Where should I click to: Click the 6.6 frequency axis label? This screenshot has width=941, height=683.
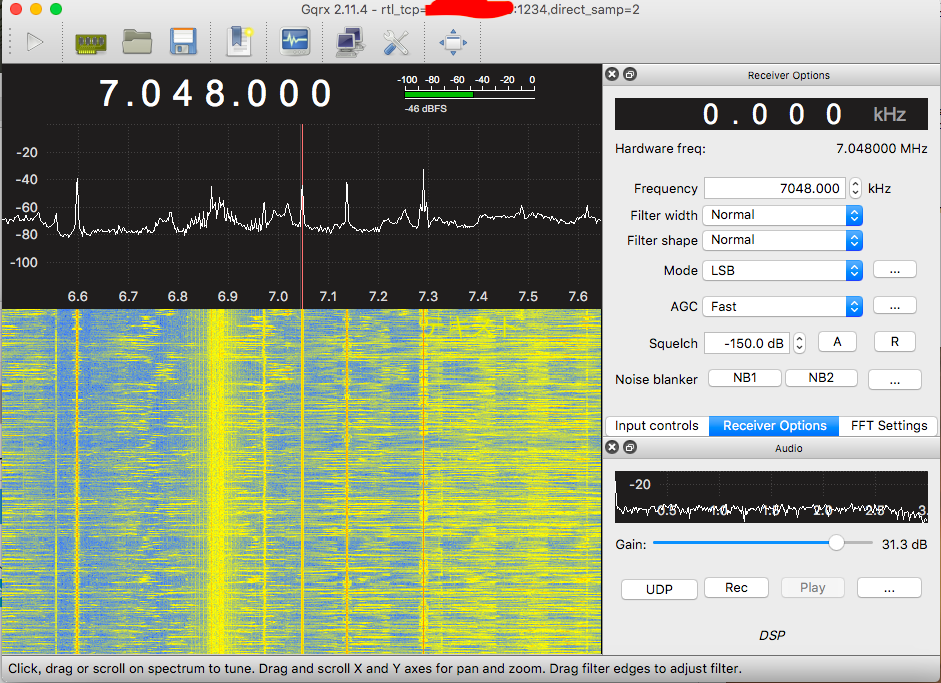point(77,296)
